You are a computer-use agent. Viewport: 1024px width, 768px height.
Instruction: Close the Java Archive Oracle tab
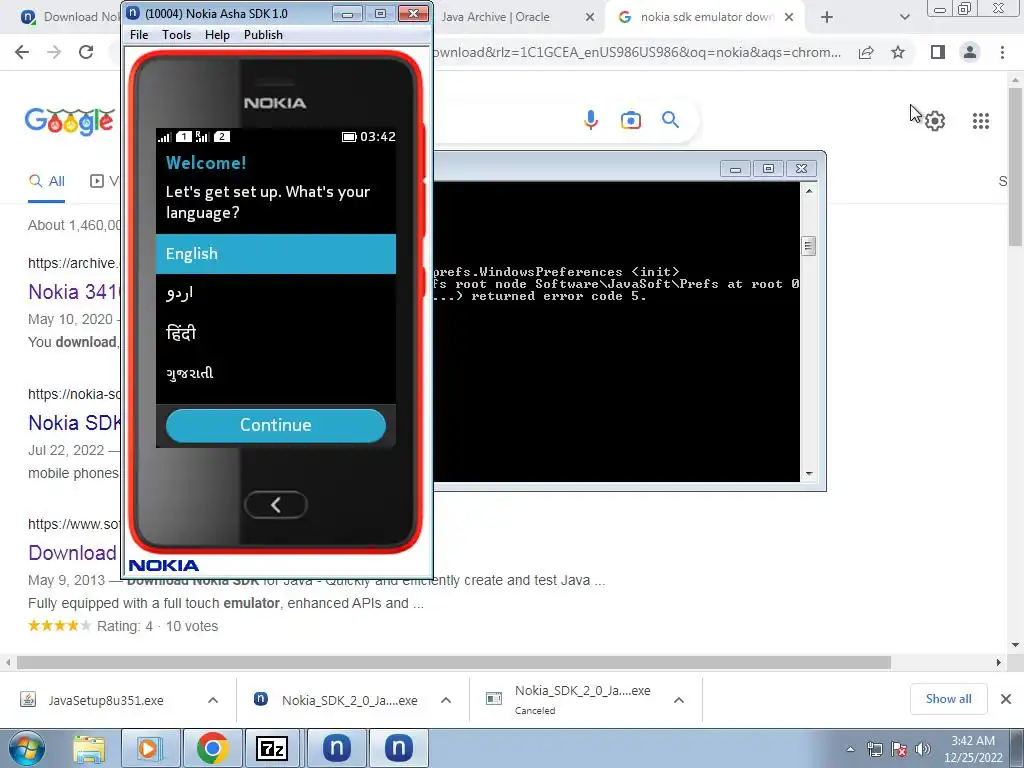pyautogui.click(x=590, y=17)
